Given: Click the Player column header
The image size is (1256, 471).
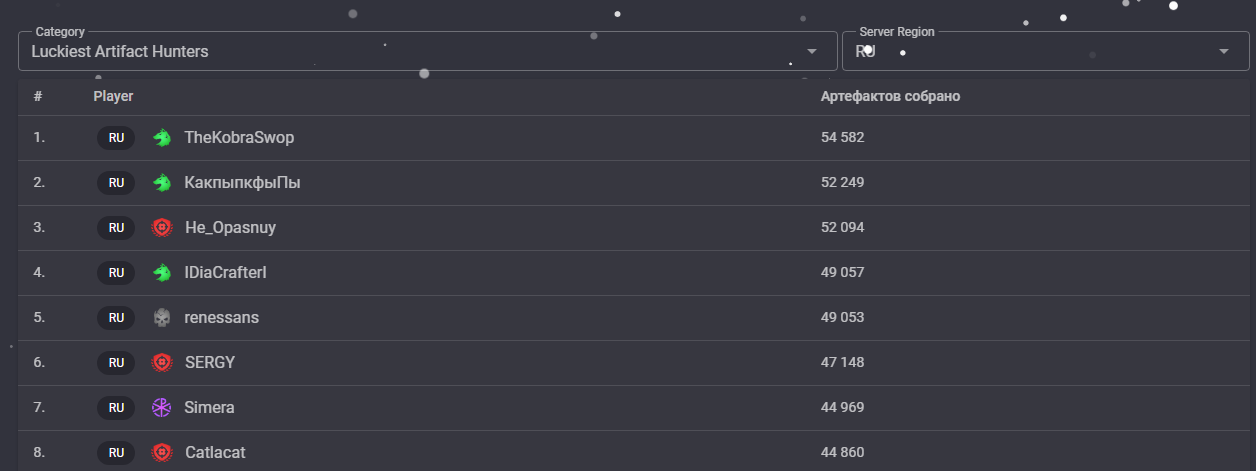Looking at the screenshot, I should (113, 96).
